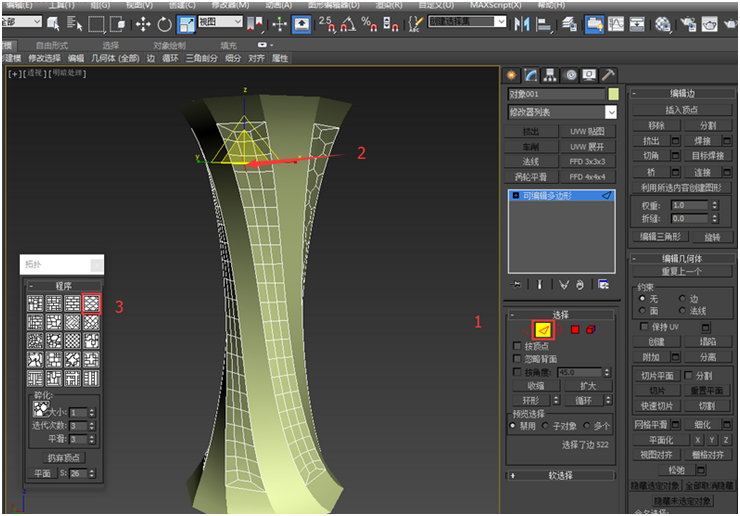The height and width of the screenshot is (516, 740).
Task: Click the highlighted topology pattern icon
Action: point(91,303)
